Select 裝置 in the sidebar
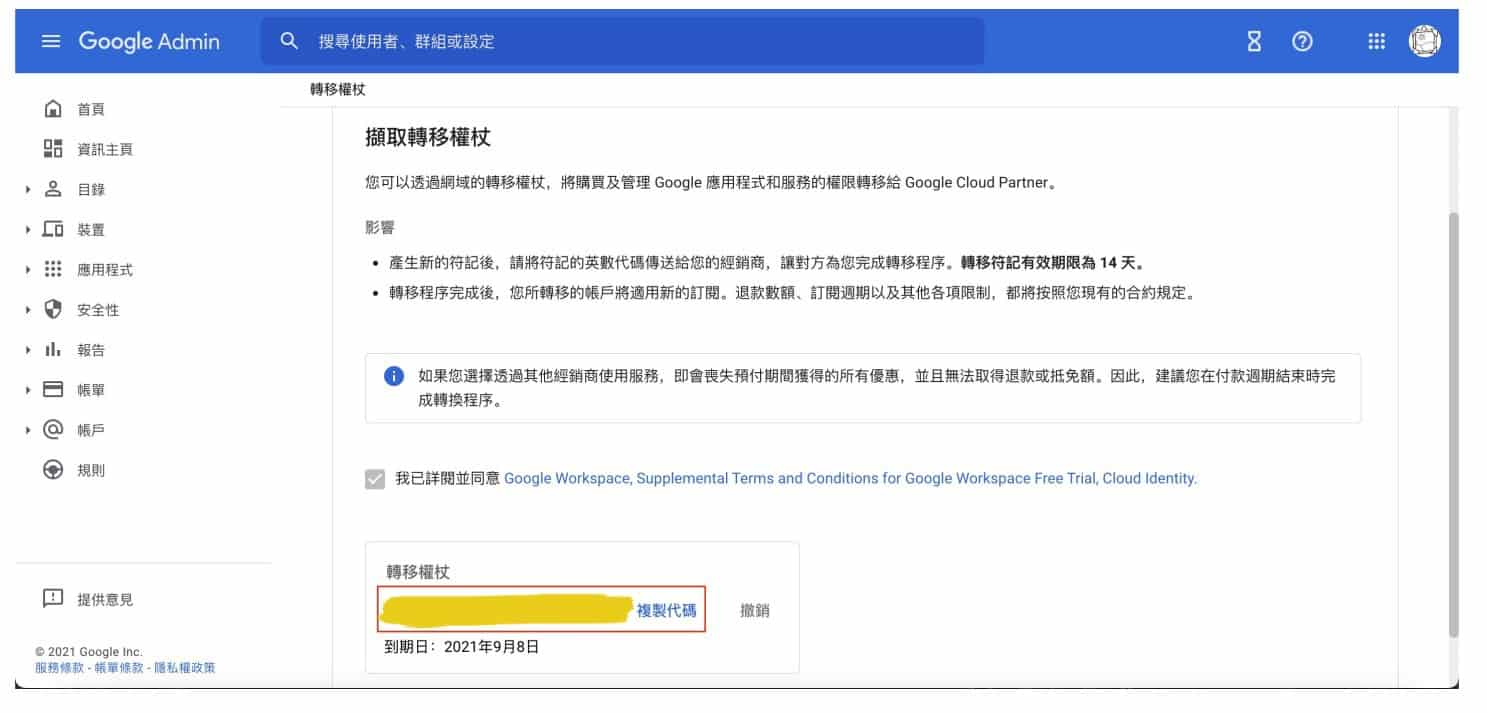 click(91, 229)
